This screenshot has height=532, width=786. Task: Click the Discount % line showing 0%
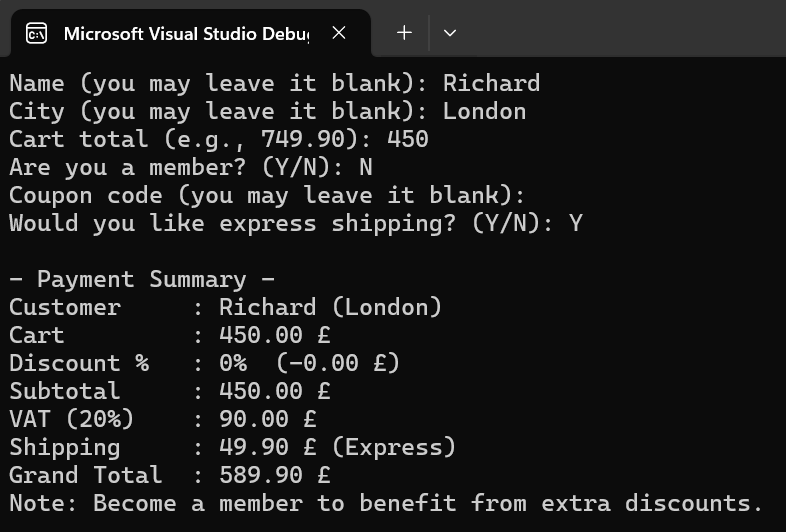pos(205,363)
